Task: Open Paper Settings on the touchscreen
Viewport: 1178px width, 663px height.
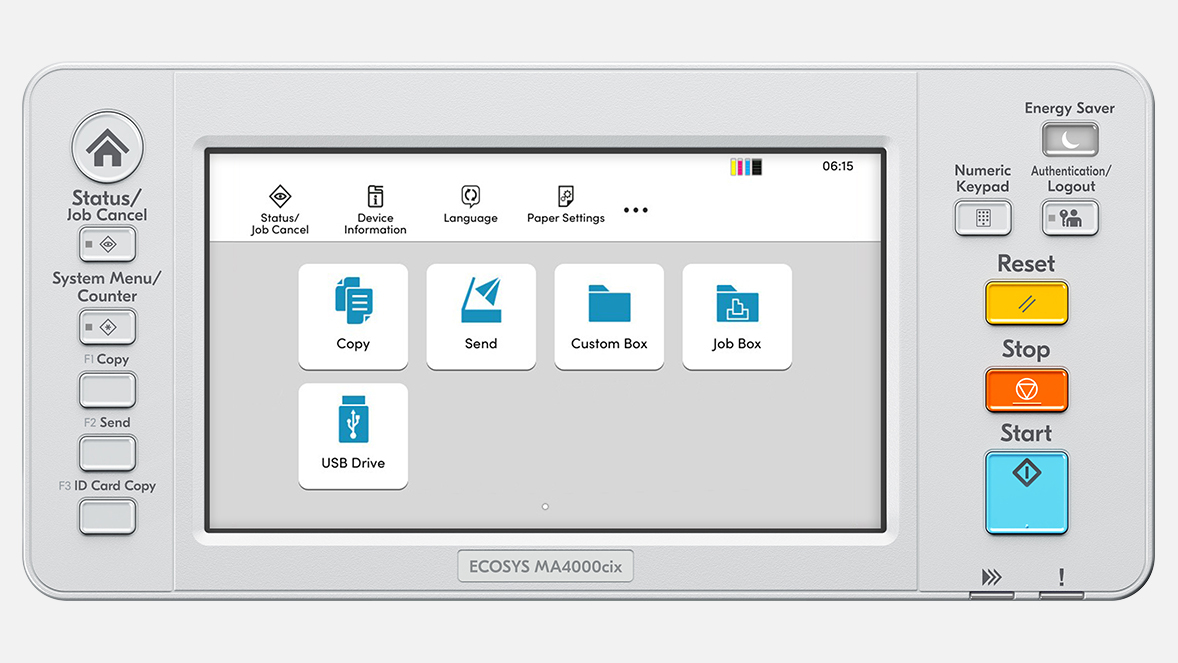Action: coord(566,204)
